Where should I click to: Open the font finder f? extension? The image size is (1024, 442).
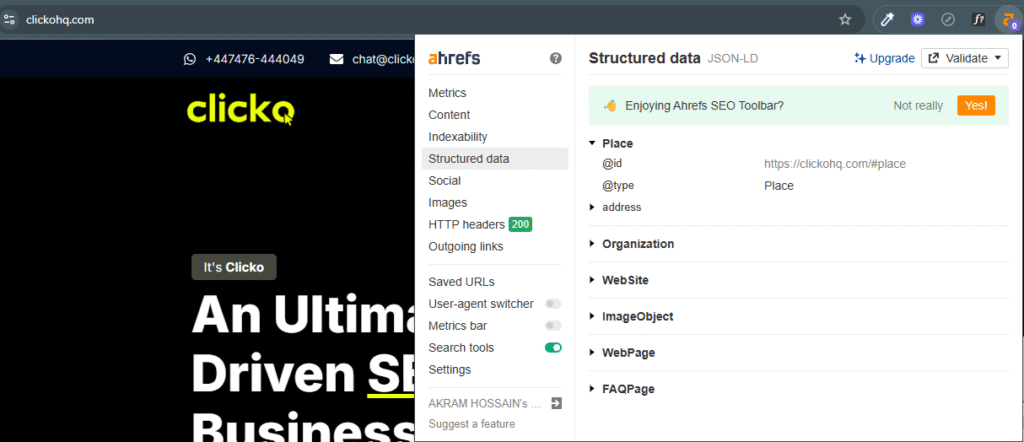click(978, 20)
